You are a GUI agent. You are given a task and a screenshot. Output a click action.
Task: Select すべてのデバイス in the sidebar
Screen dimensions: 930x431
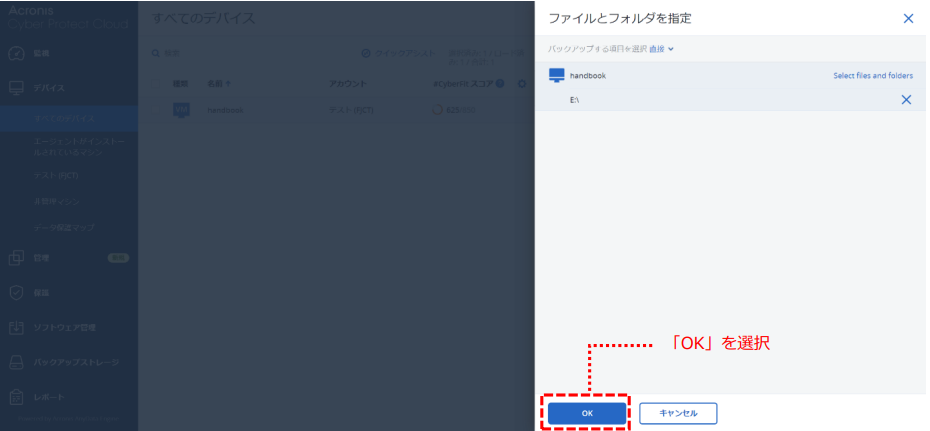(x=68, y=118)
